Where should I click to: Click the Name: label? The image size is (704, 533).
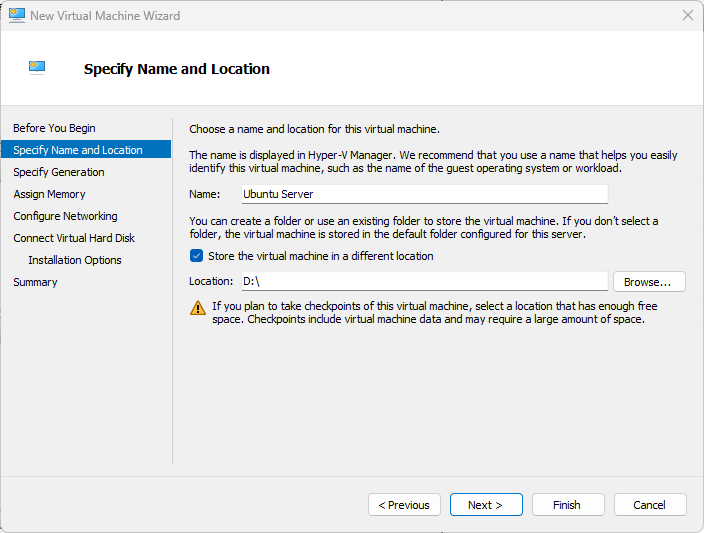[x=205, y=194]
